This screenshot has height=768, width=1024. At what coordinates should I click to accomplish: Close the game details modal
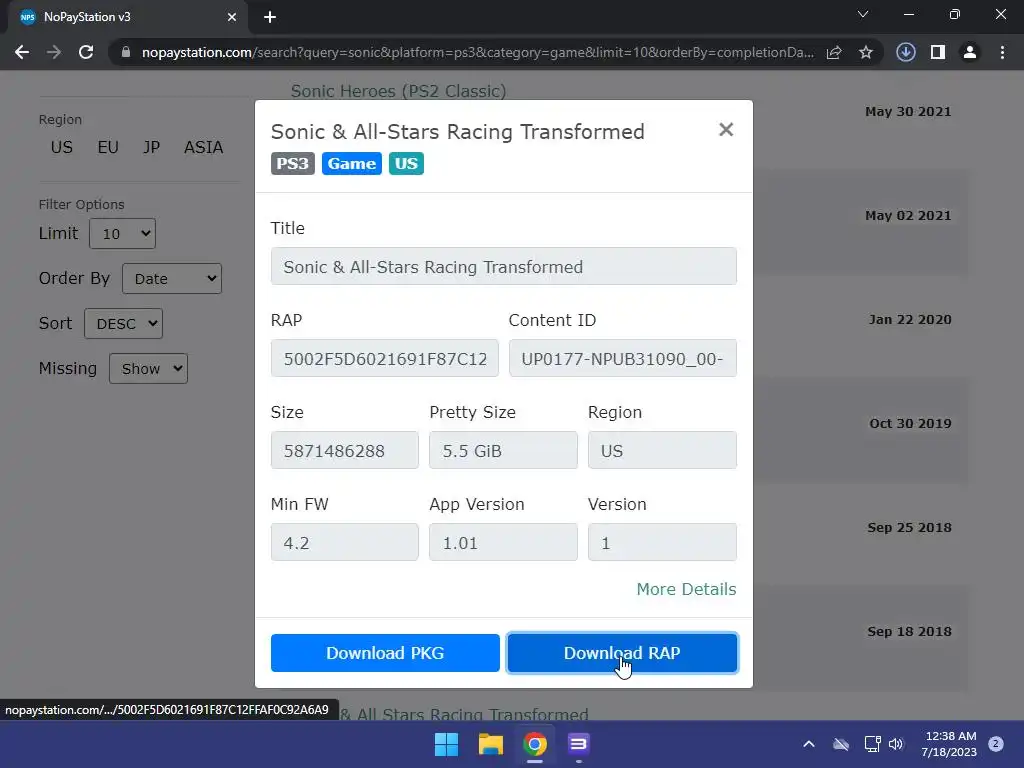[726, 129]
